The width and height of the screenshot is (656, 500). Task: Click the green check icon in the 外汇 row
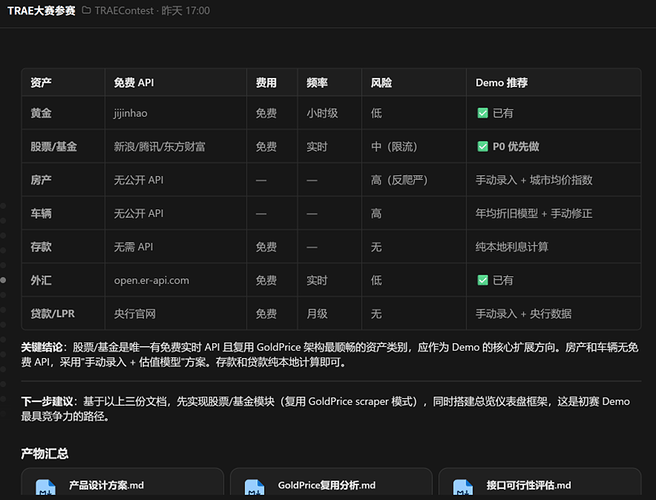tap(482, 280)
